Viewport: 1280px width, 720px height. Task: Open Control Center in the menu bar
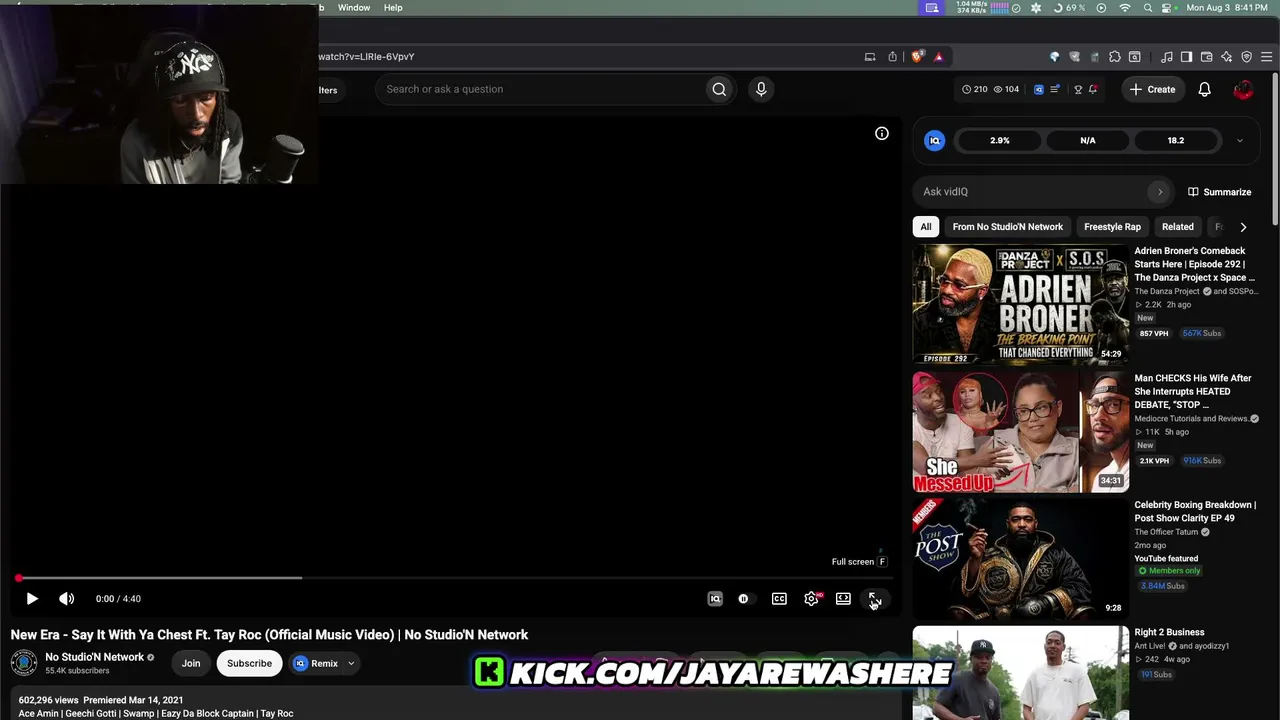(1167, 8)
